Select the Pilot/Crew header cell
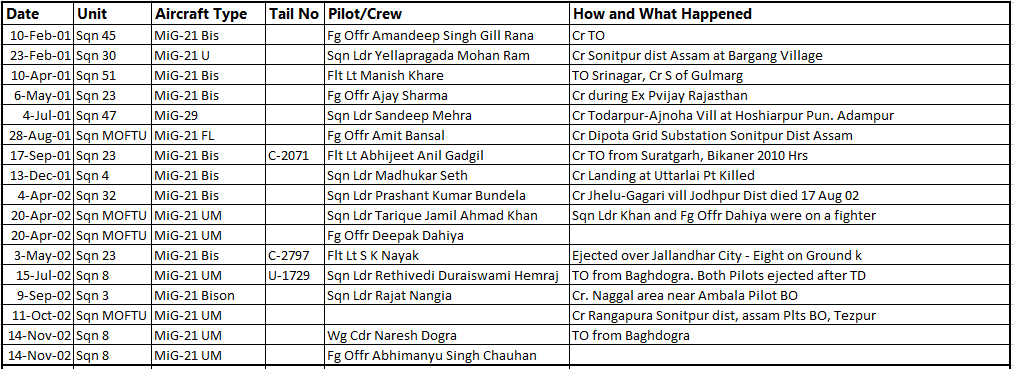1014x369 pixels. click(447, 14)
